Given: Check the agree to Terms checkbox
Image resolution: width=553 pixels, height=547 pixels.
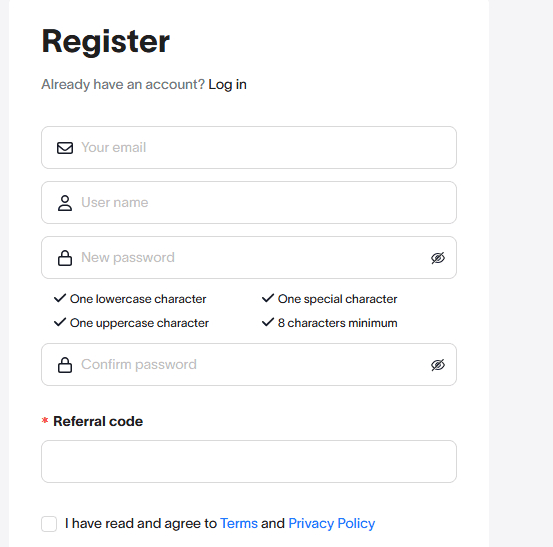Looking at the screenshot, I should (49, 524).
